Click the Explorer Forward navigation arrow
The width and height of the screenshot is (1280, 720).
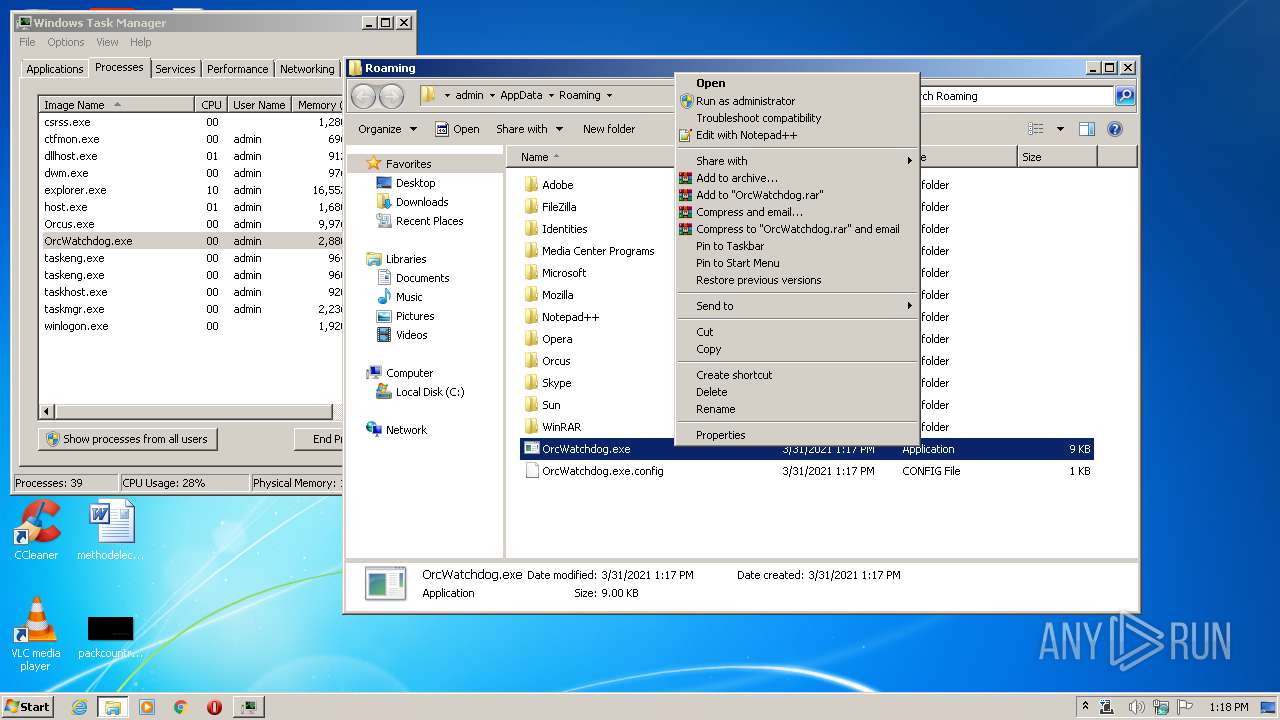point(391,96)
